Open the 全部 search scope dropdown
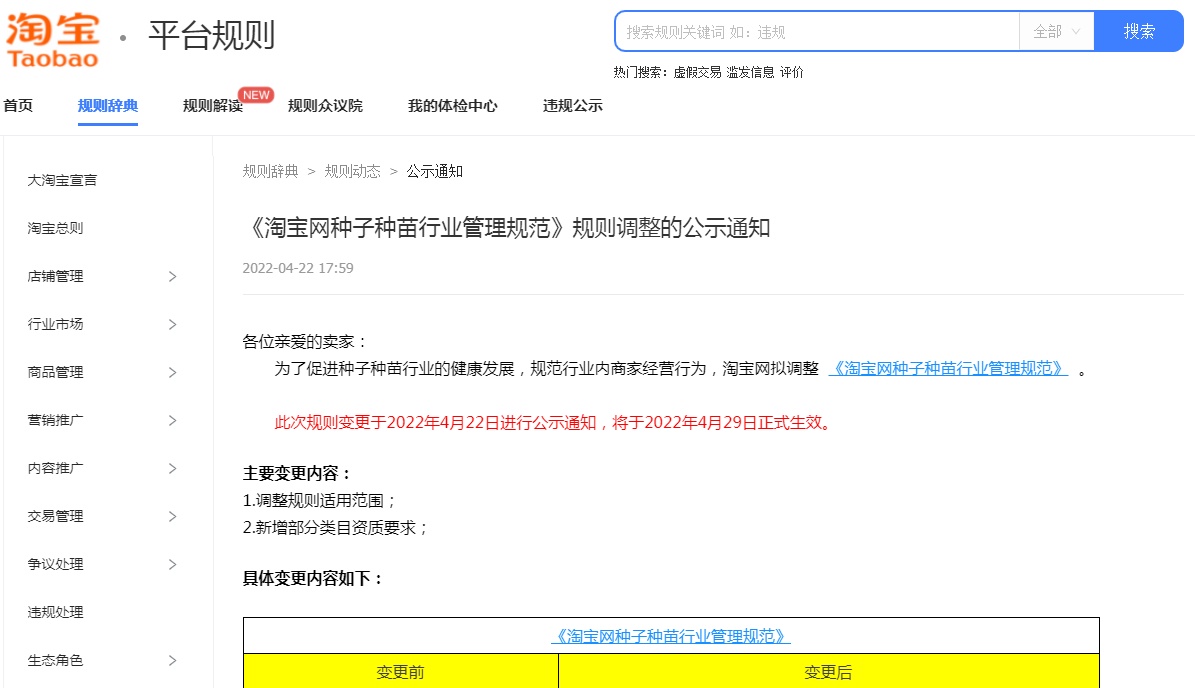The image size is (1195, 688). [x=1056, y=31]
